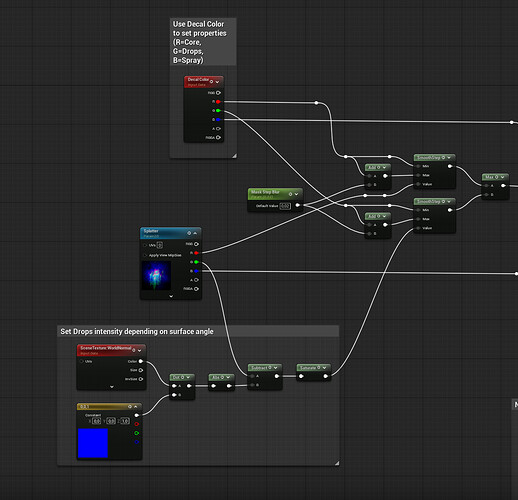Screen dimensions: 518x500
Task: Click the blue B output pin on Splatter node
Action: pos(196,271)
